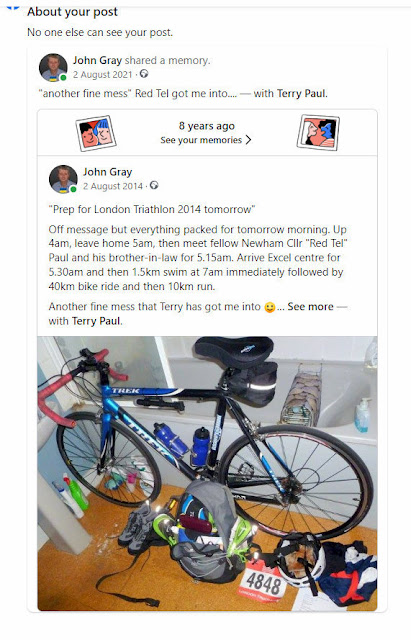Viewport: 411px width, 640px height.
Task: Click the 8 years ago heading
Action: point(207,126)
